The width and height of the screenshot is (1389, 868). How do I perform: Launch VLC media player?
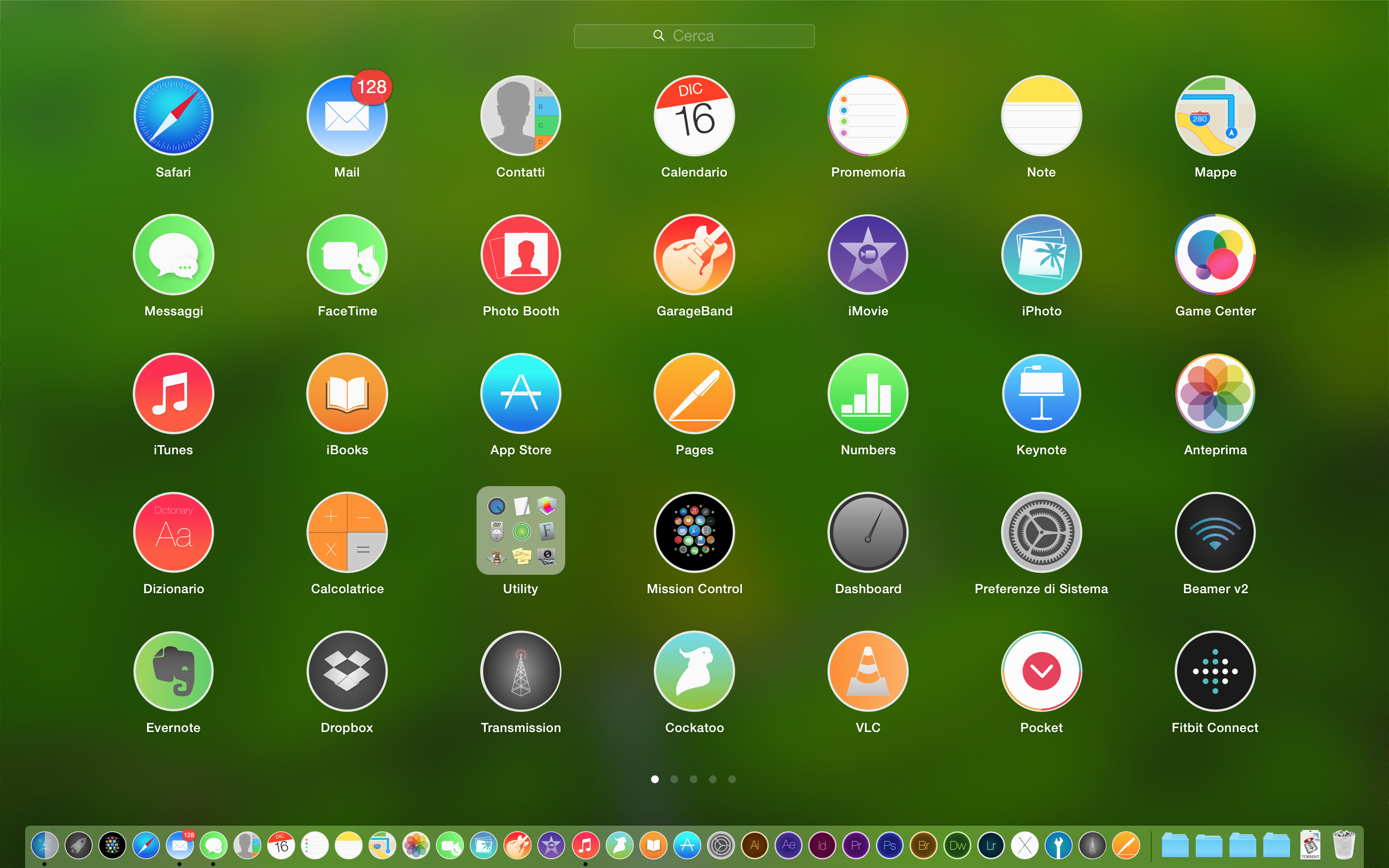pos(868,671)
